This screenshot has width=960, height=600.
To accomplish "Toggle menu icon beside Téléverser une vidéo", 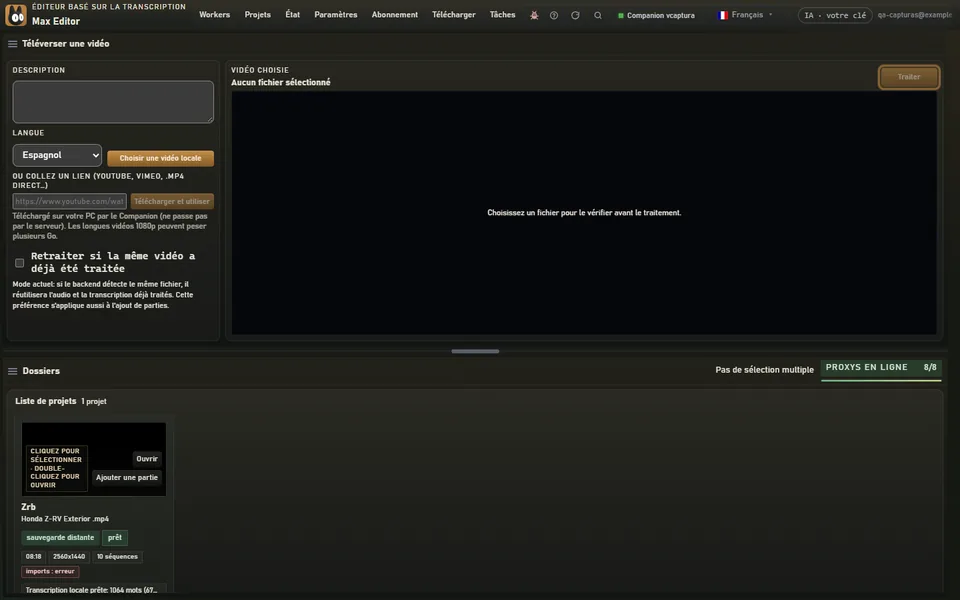I will point(12,44).
